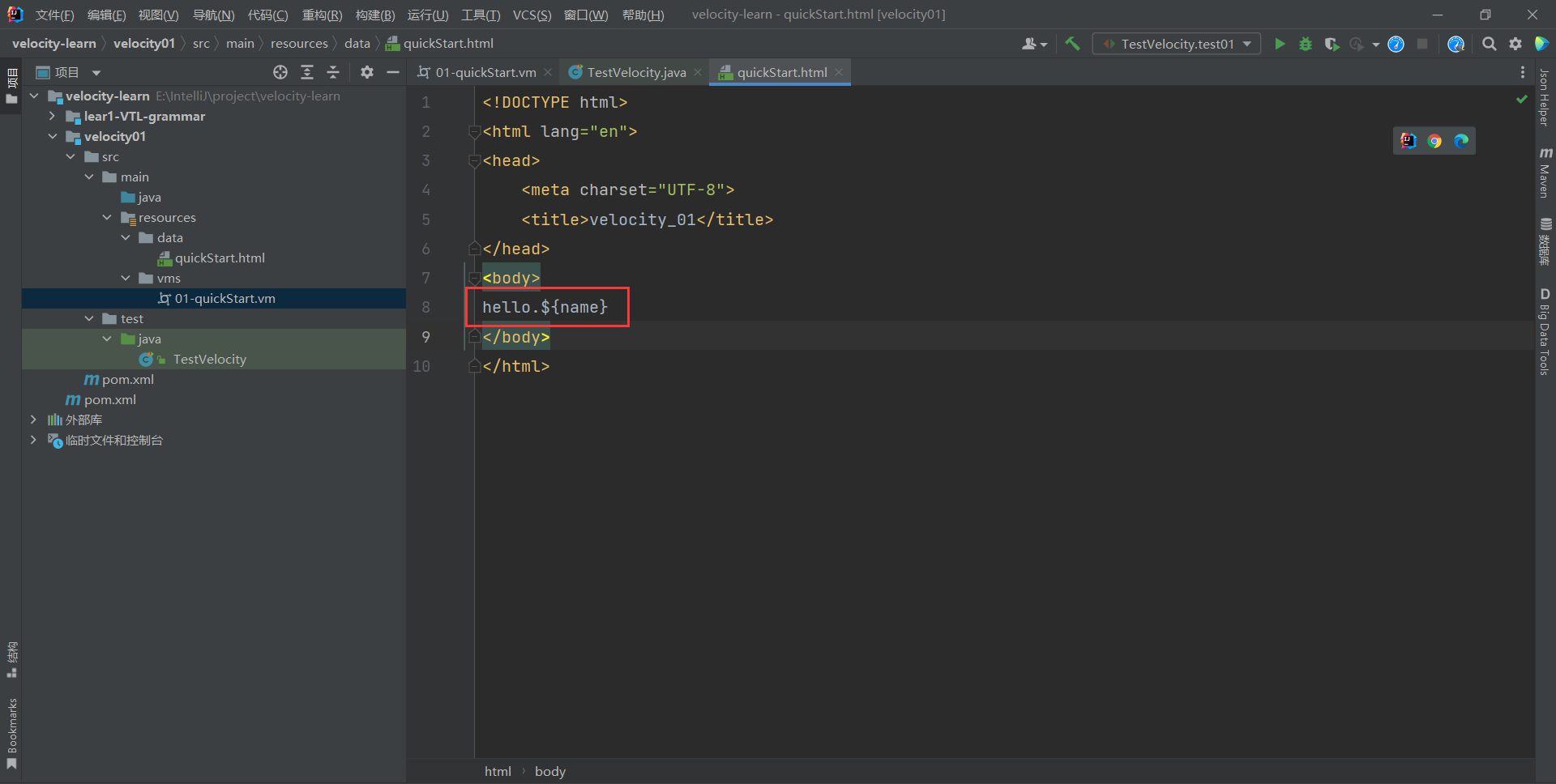Open the user account icon dropdown

tap(1034, 44)
